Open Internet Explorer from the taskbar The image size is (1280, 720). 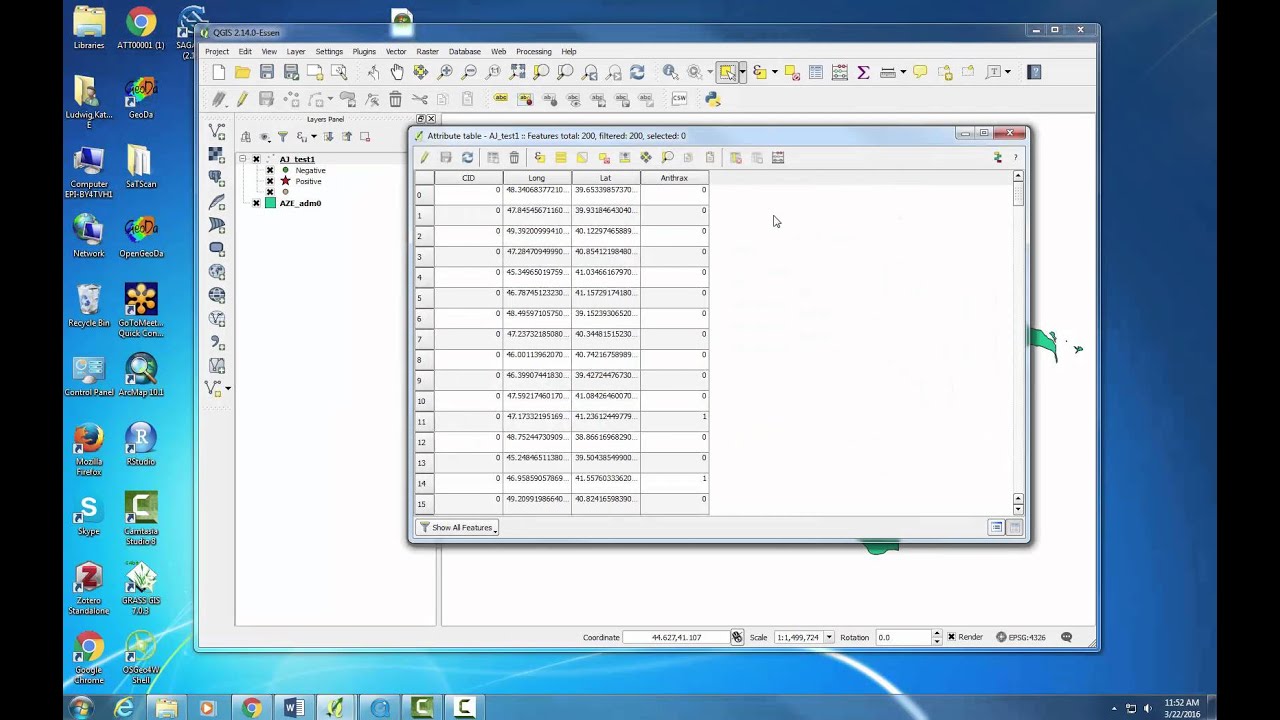pyautogui.click(x=124, y=708)
